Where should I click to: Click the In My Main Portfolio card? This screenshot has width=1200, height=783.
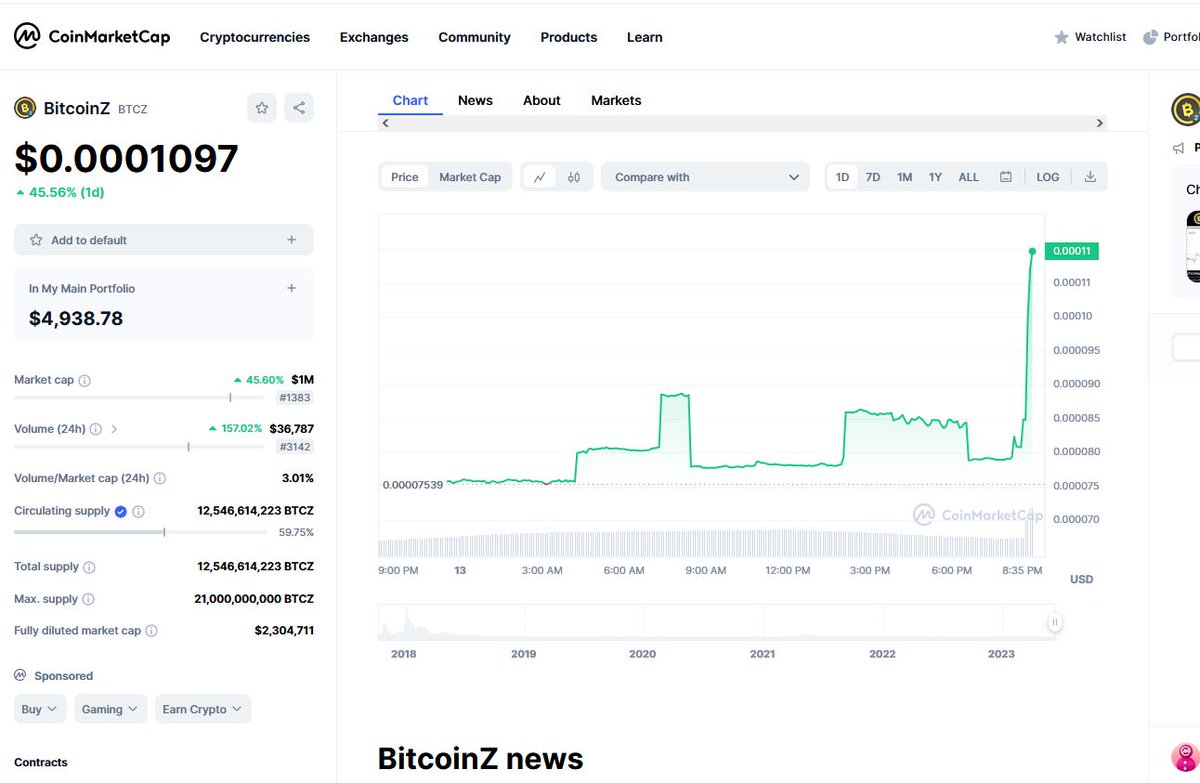coord(164,304)
